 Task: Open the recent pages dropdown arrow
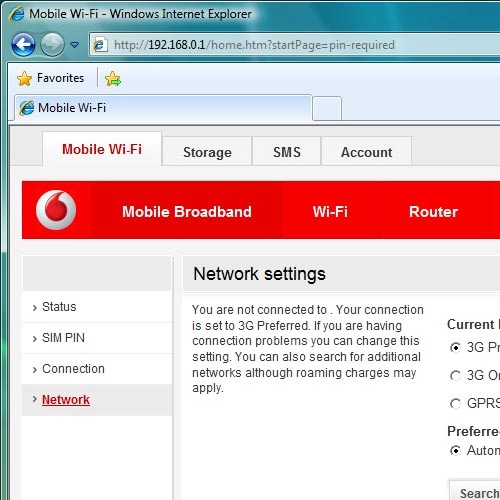pyautogui.click(x=74, y=45)
